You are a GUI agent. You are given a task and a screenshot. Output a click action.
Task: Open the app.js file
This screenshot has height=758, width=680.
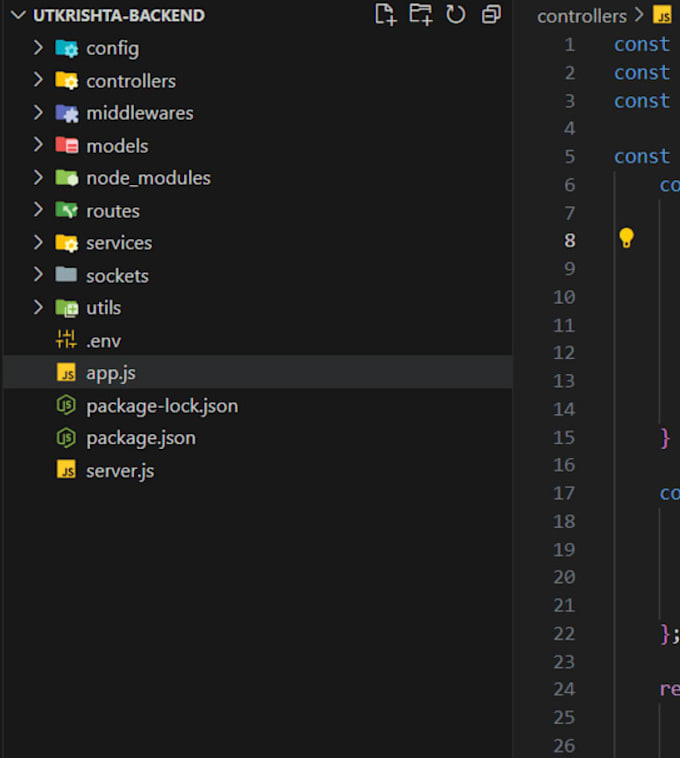click(111, 374)
